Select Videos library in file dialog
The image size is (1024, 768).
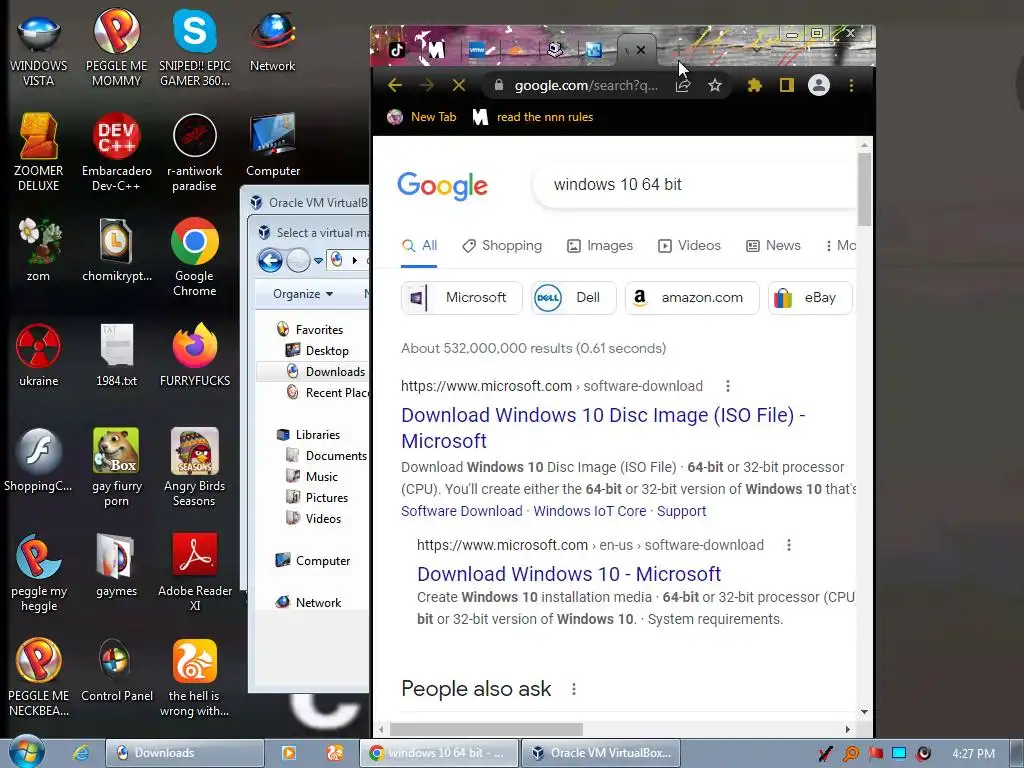[313, 519]
